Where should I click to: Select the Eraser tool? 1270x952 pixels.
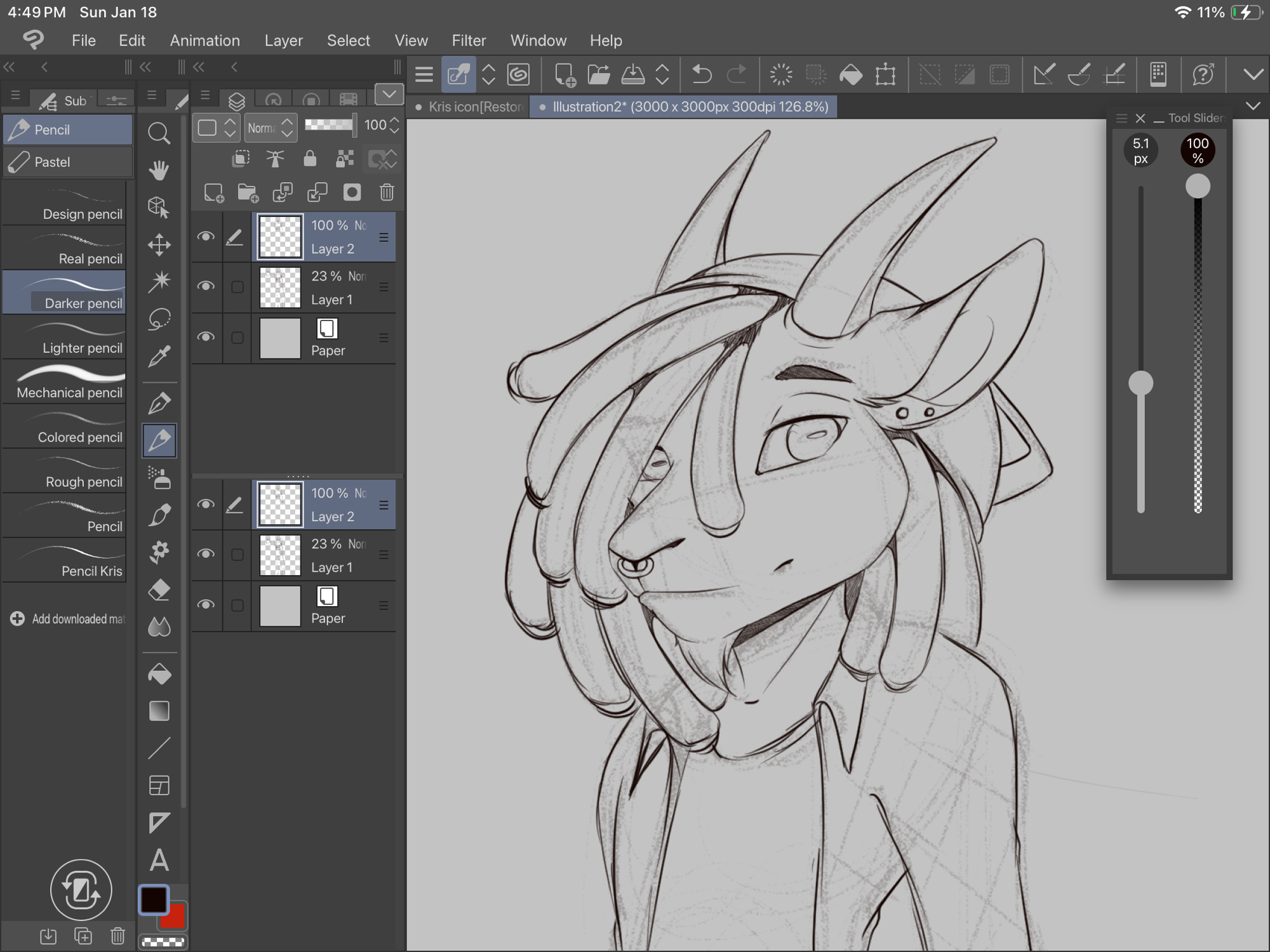(159, 590)
